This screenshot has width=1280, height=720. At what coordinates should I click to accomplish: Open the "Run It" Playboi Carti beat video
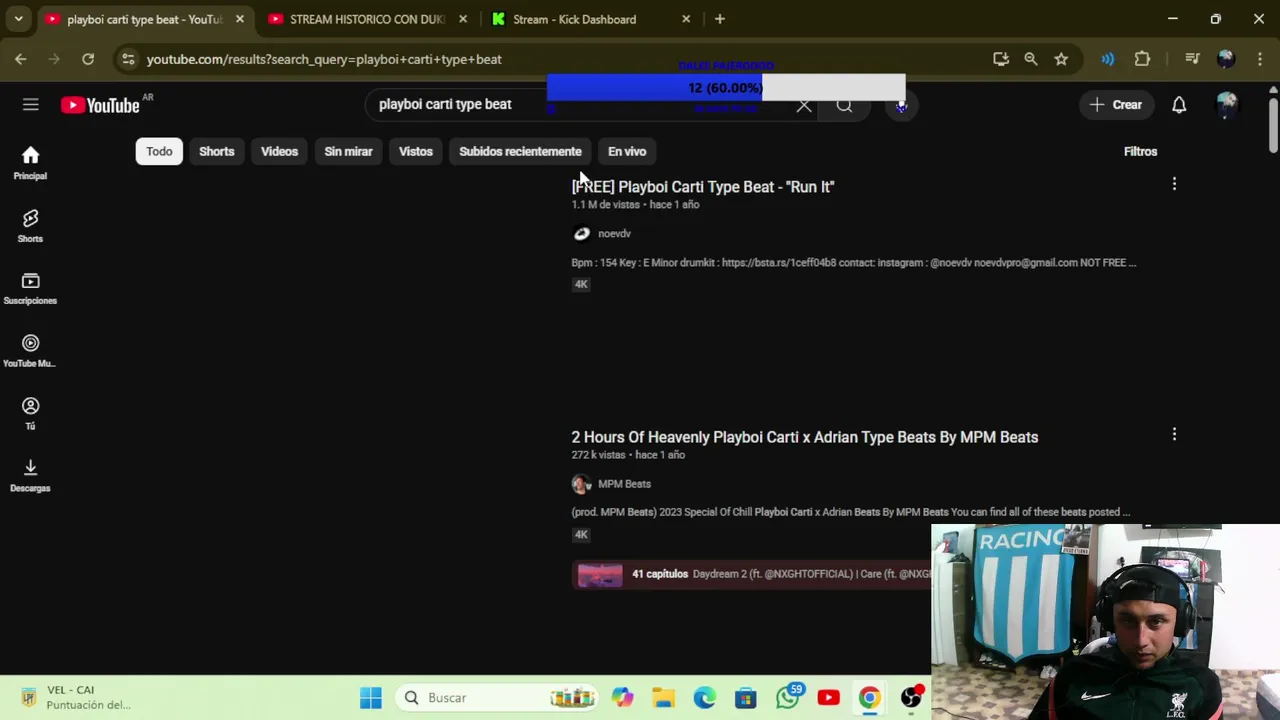[702, 186]
